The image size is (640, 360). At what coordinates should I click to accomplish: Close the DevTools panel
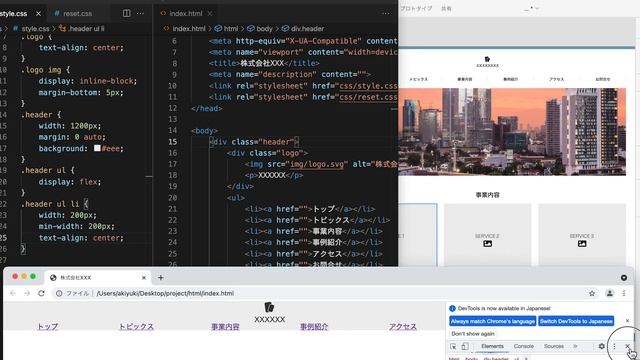click(627, 346)
